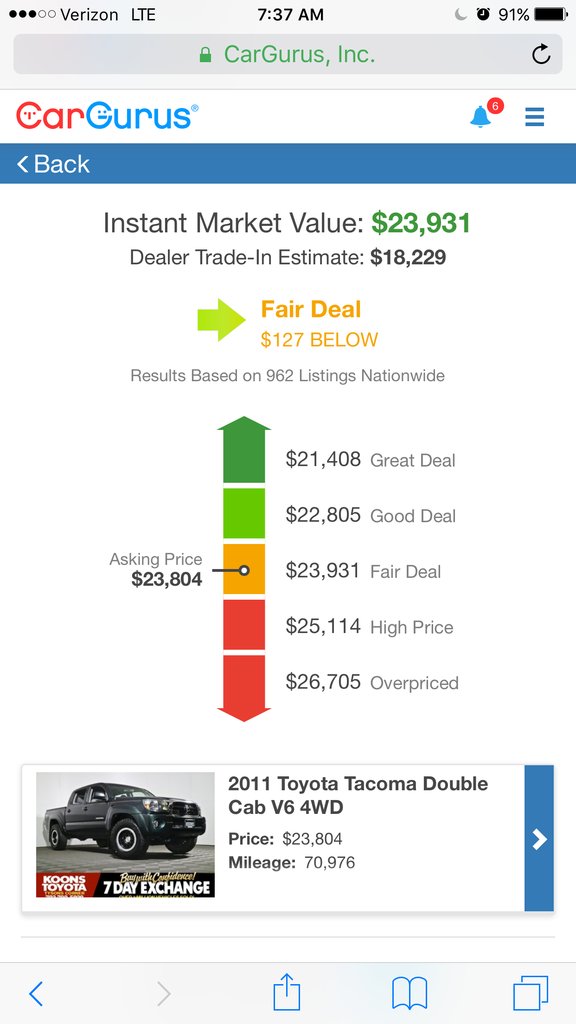Select the dark green Great Deal segment
The width and height of the screenshot is (576, 1024).
[x=244, y=450]
